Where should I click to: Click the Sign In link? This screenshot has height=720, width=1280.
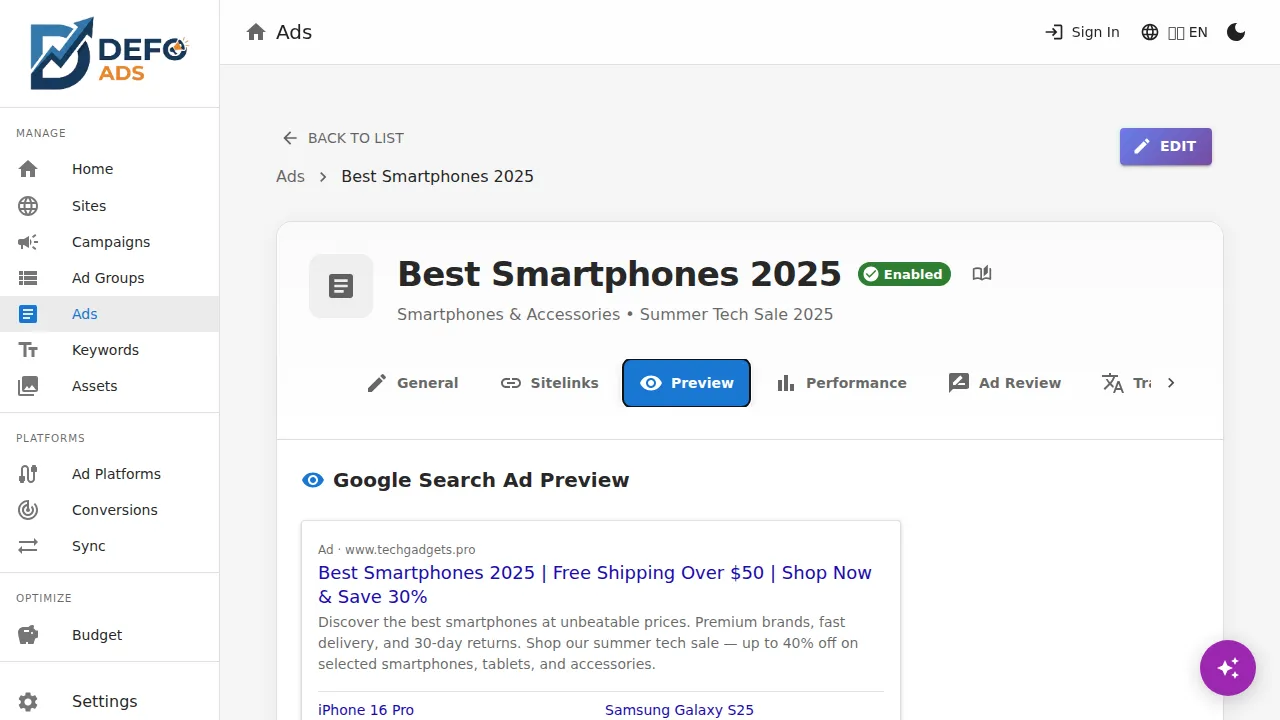1082,32
